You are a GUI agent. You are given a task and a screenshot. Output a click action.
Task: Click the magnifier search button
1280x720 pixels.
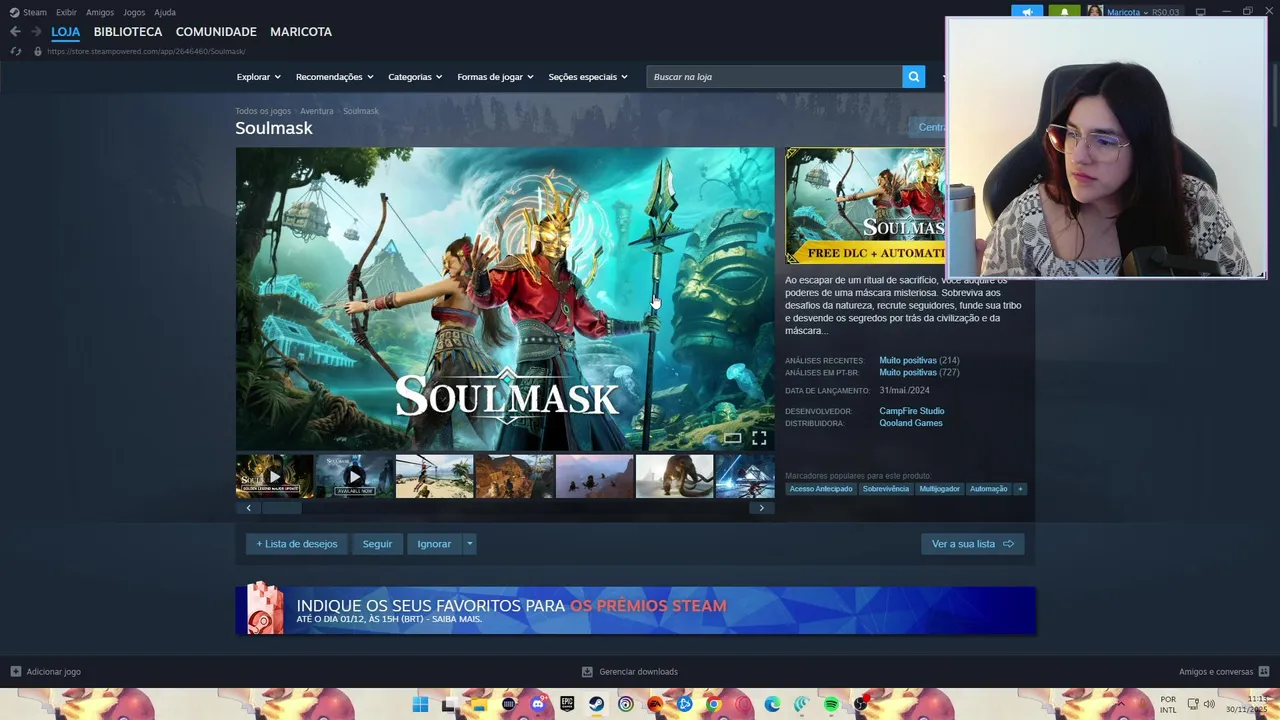tap(914, 77)
